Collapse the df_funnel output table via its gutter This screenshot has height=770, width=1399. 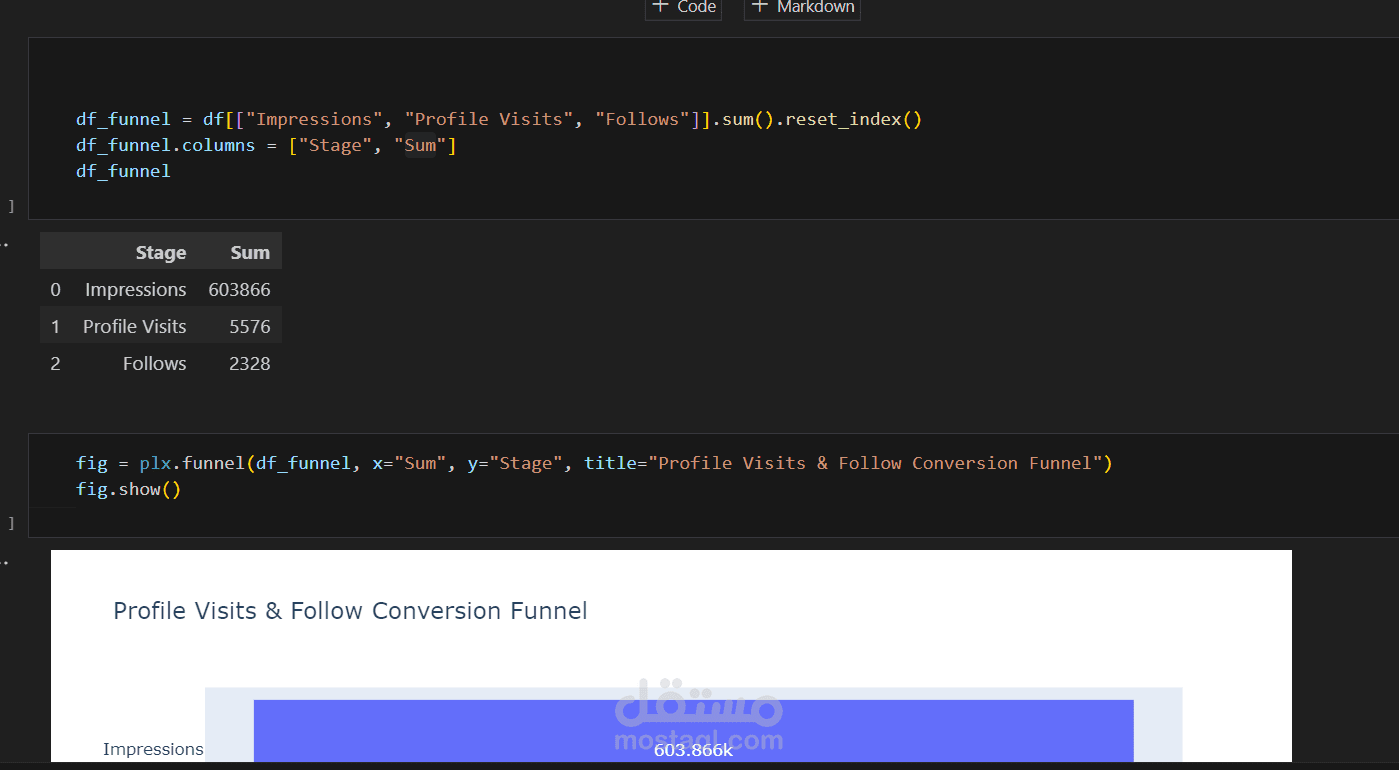pos(6,243)
